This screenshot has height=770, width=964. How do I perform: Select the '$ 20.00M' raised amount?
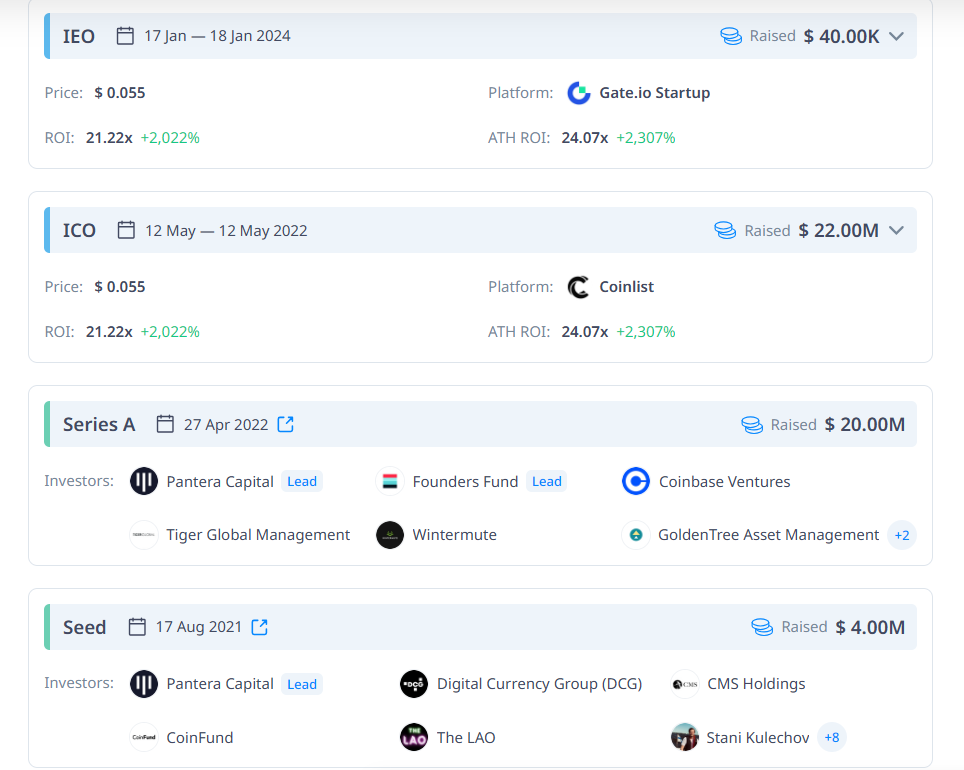865,424
